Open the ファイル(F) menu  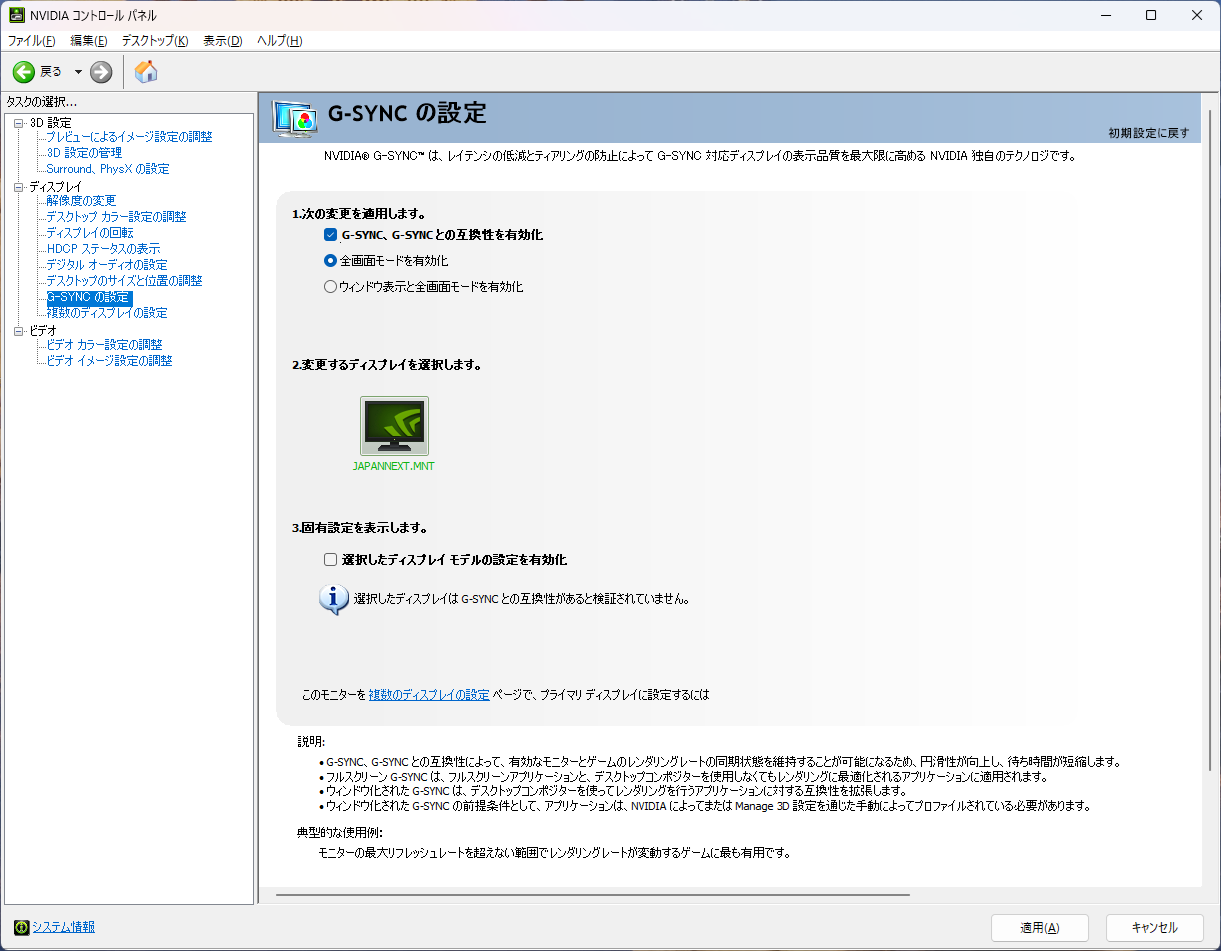(x=32, y=41)
